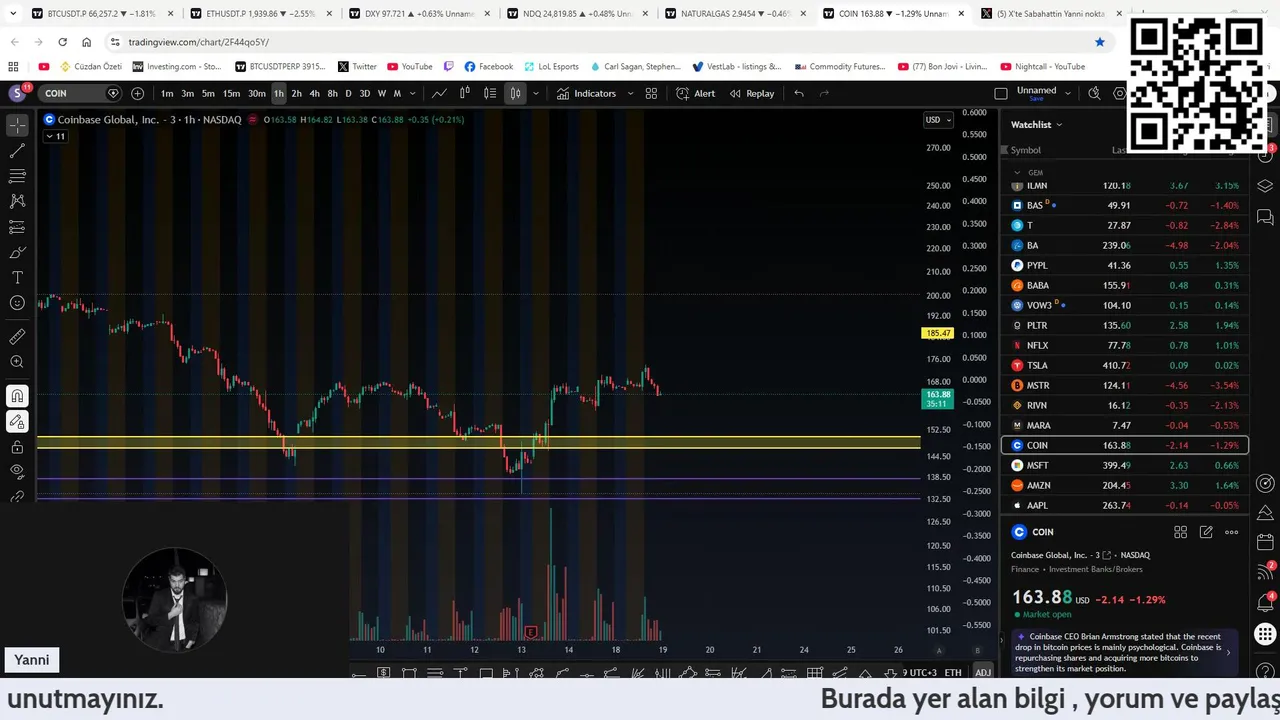Open the COIN details note edit icon
The width and height of the screenshot is (1280, 720).
pos(1206,532)
